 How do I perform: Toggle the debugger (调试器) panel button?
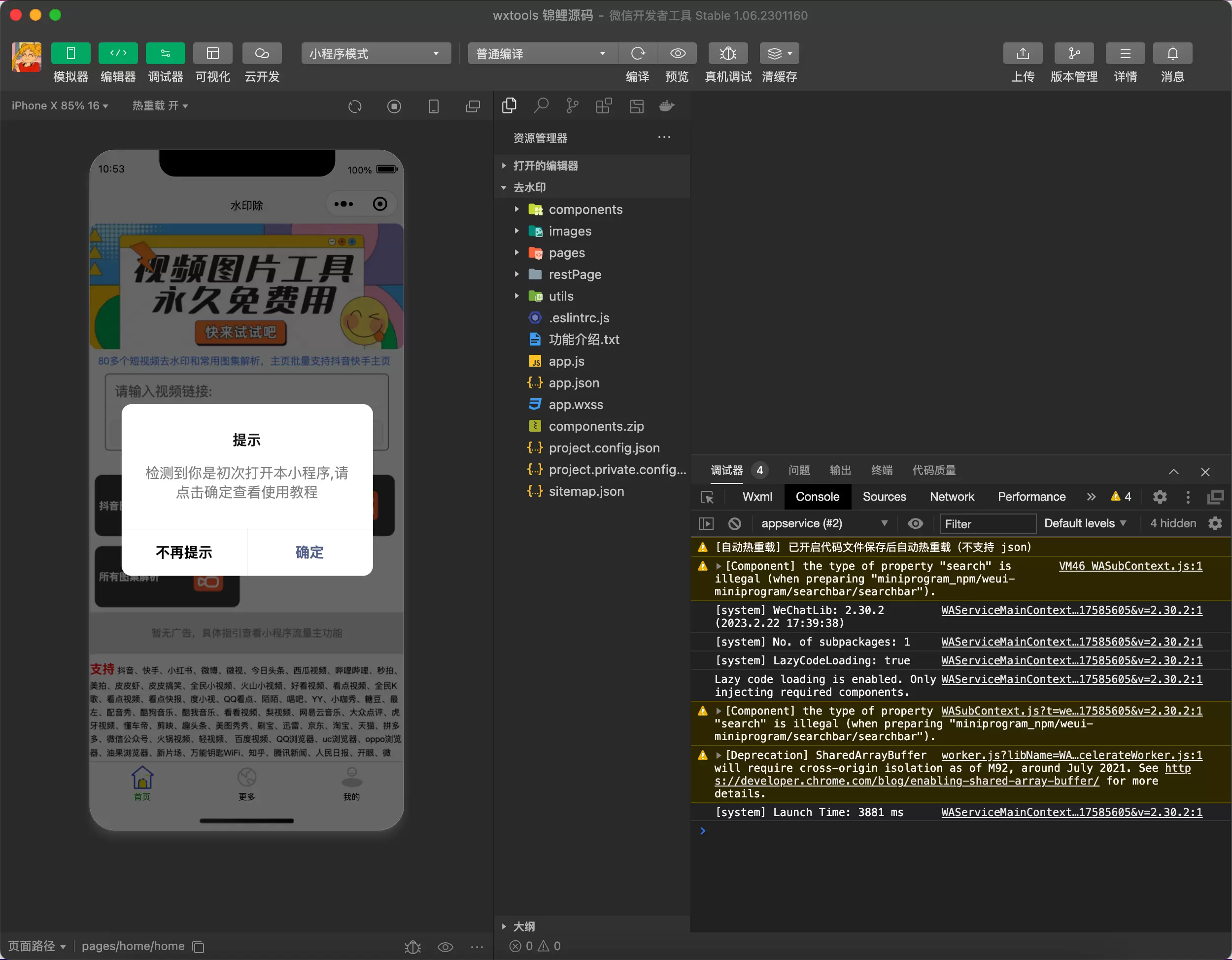click(165, 54)
